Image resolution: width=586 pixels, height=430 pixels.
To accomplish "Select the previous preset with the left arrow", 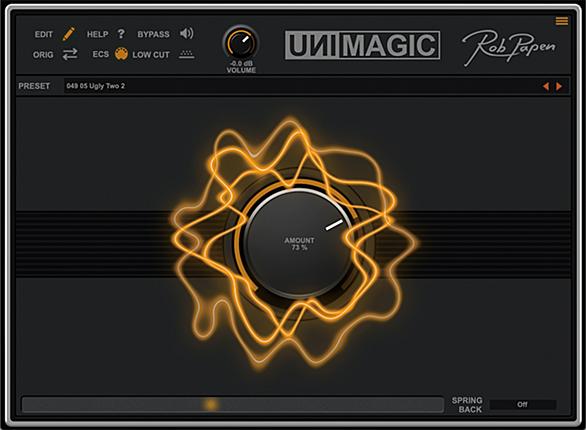I will 546,86.
